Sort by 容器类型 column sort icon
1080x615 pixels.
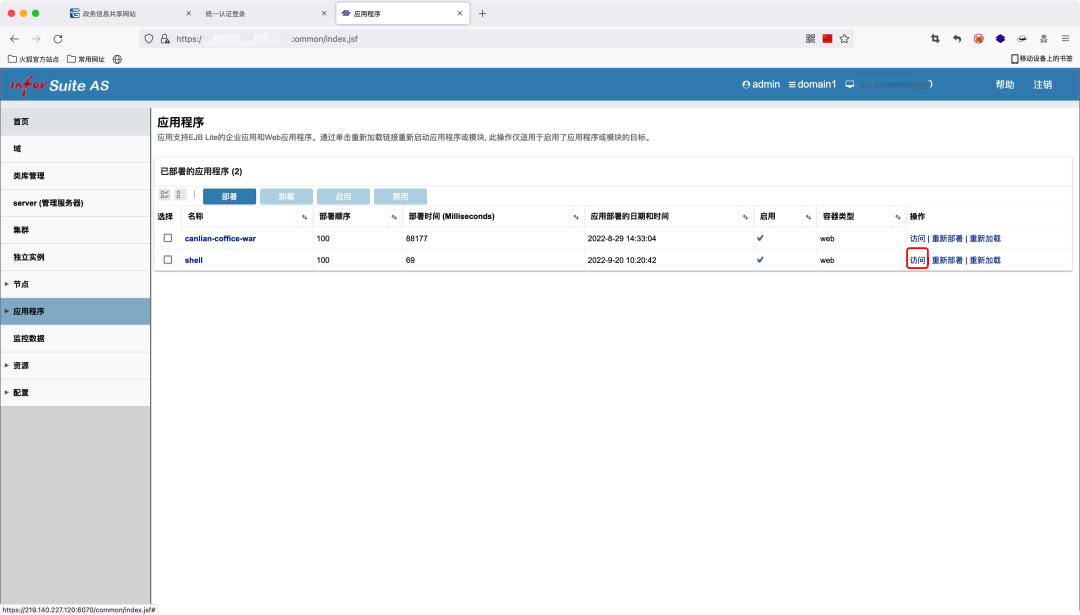(897, 217)
